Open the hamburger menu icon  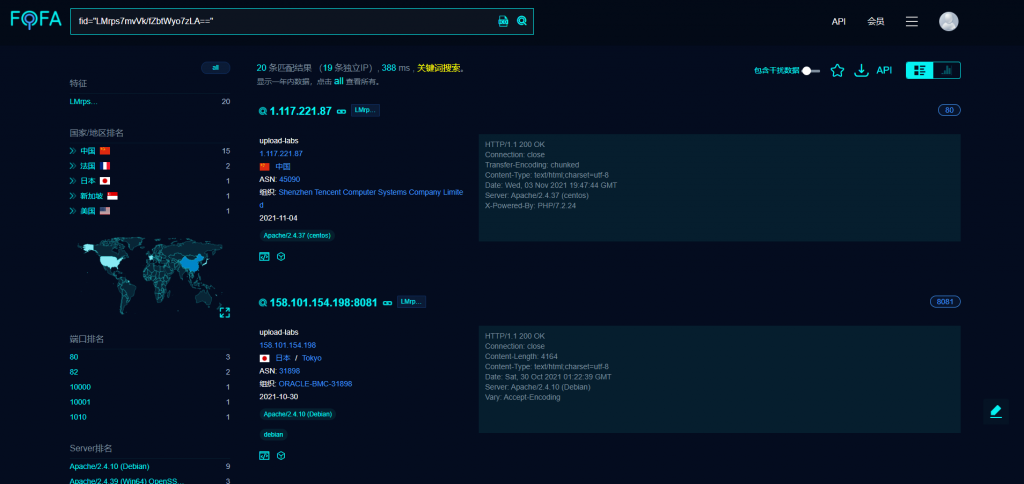pos(912,22)
